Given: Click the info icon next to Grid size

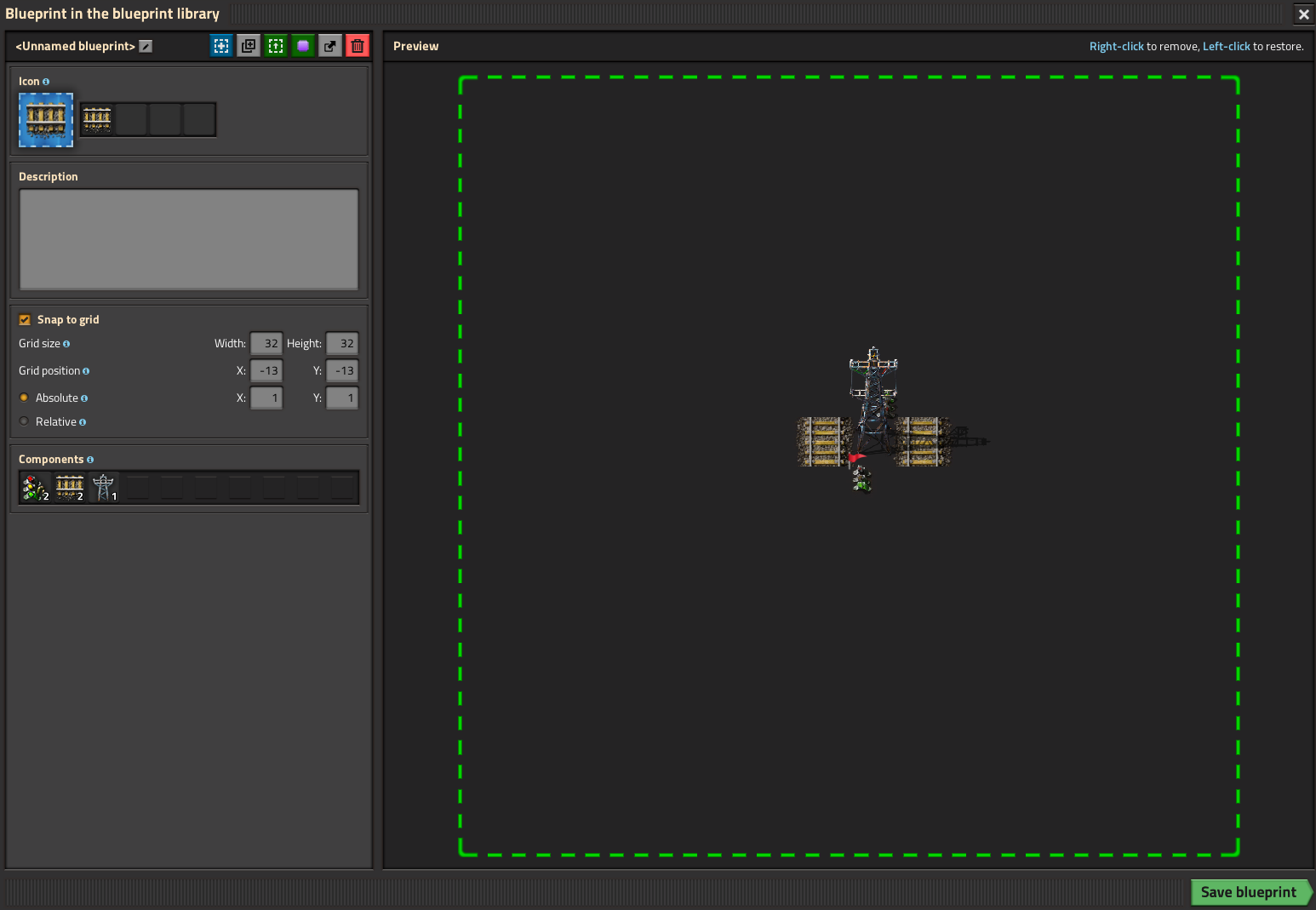Looking at the screenshot, I should [x=66, y=344].
